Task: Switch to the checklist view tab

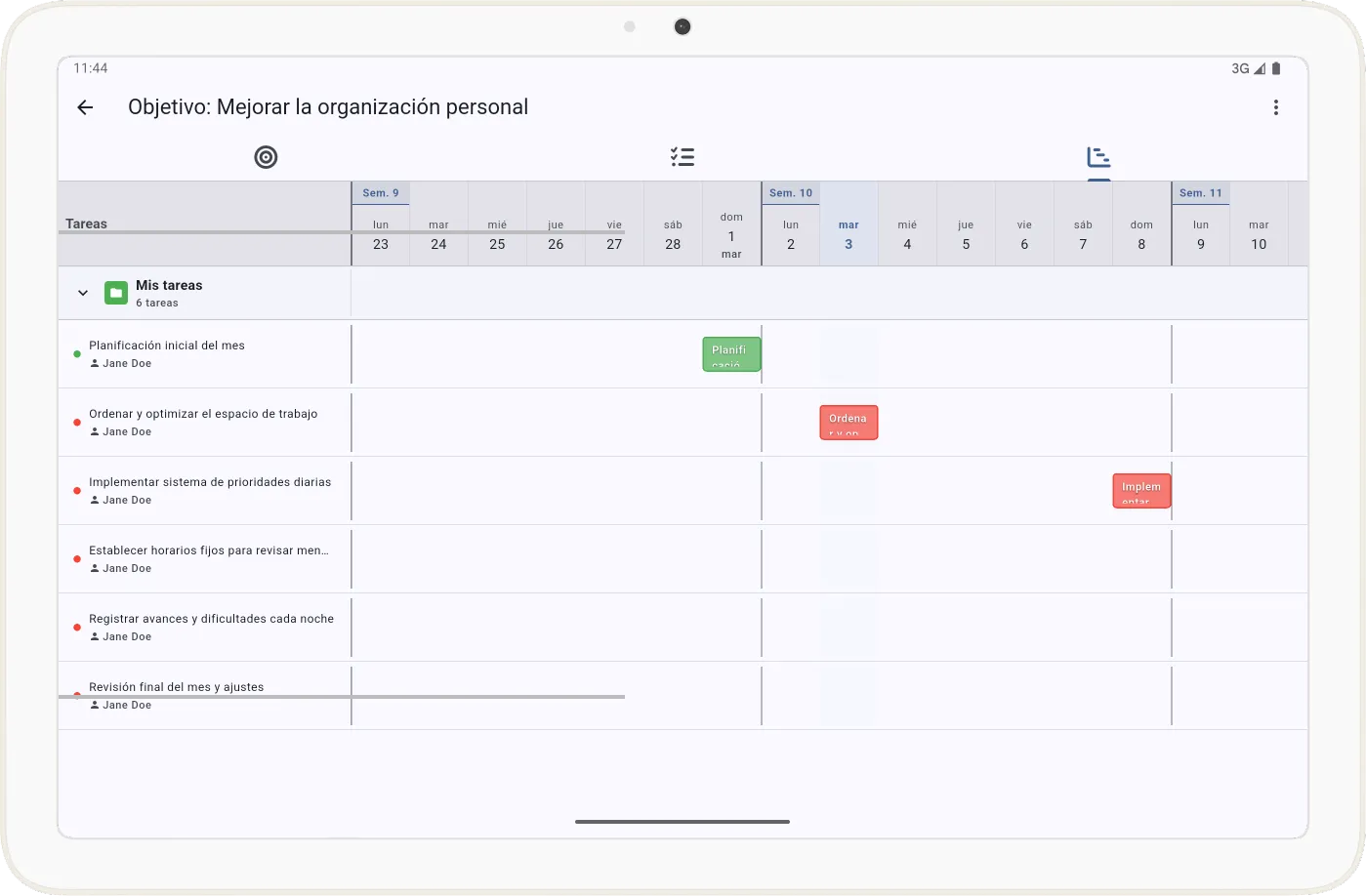Action: (x=682, y=156)
